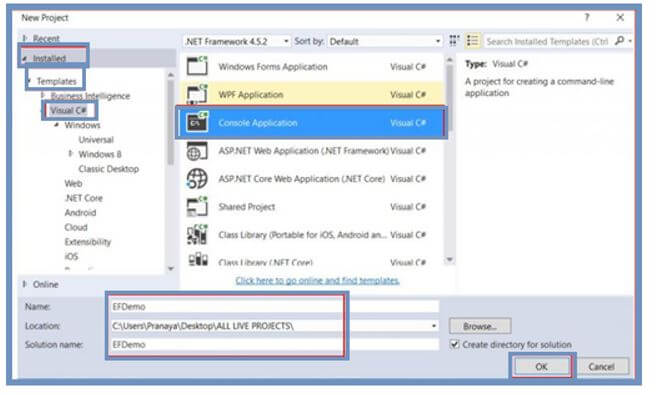Click the ASP.NET Web Application globe icon
663x395 pixels.
pos(197,151)
